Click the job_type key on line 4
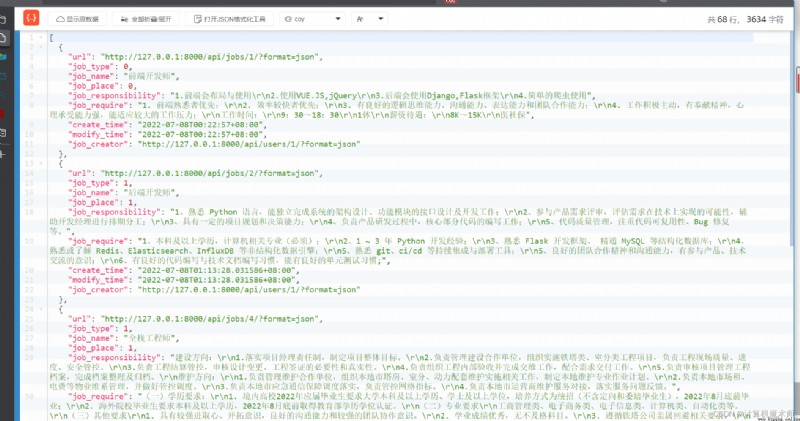 point(91,66)
